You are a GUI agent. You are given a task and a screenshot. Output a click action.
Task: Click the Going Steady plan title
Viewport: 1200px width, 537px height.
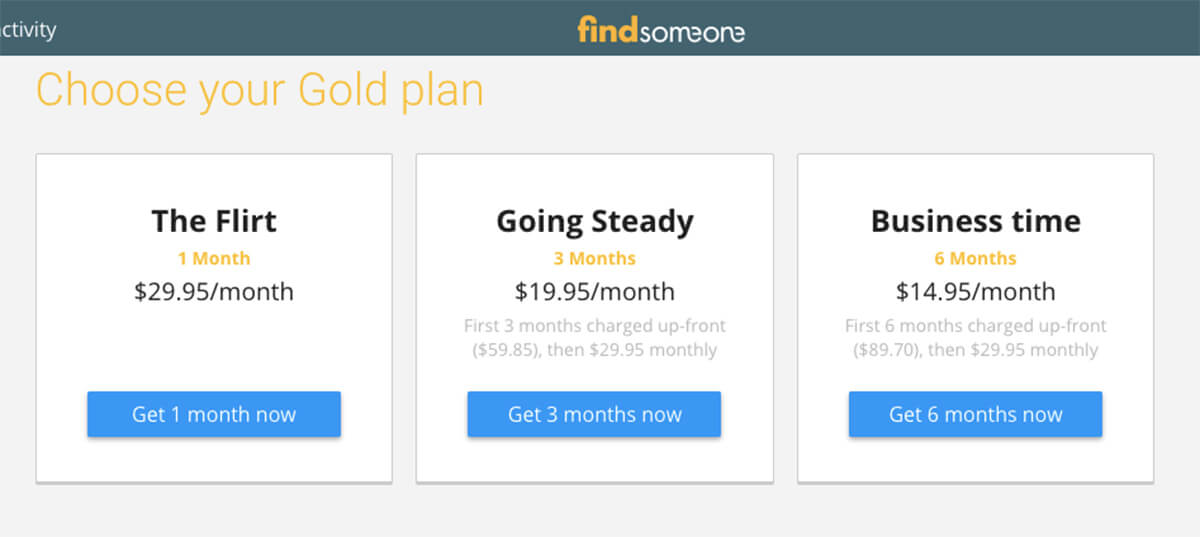tap(595, 221)
